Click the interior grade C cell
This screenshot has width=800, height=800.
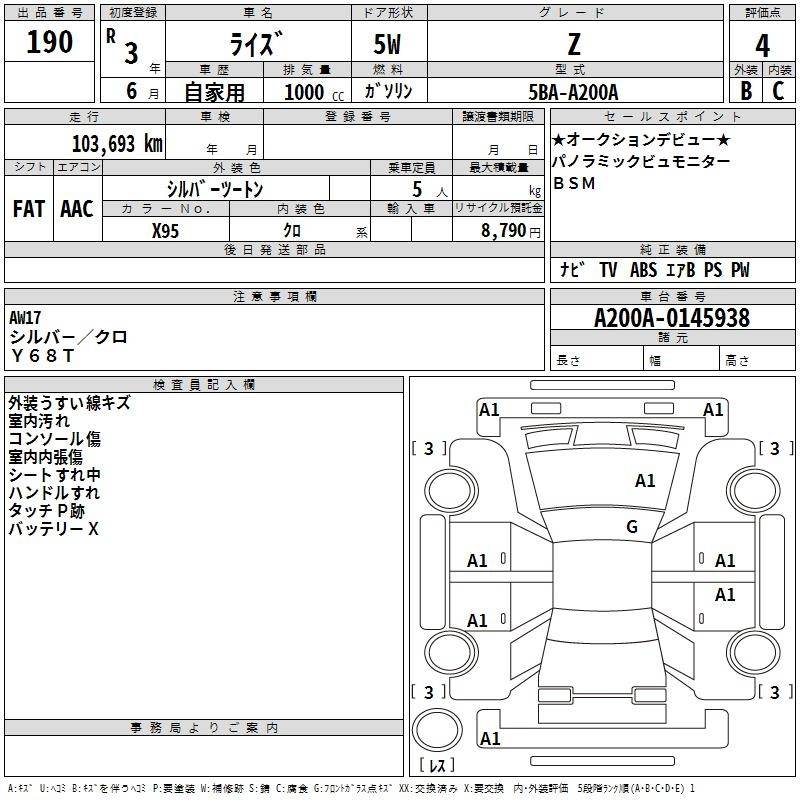(778, 90)
